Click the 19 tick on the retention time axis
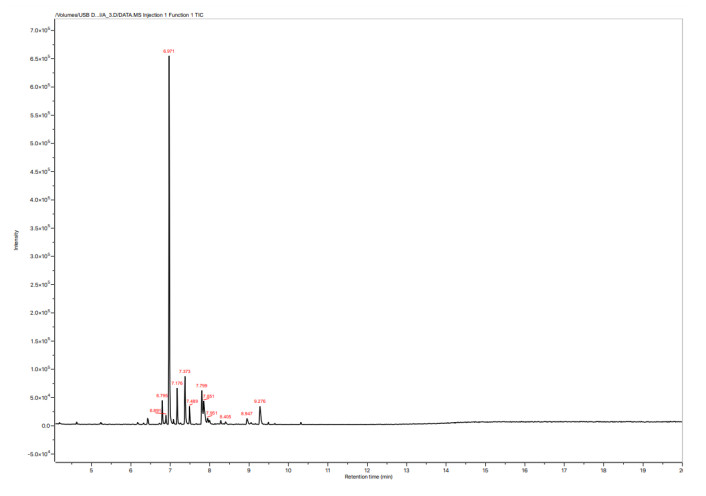Viewport: 706px width, 496px height. (643, 469)
